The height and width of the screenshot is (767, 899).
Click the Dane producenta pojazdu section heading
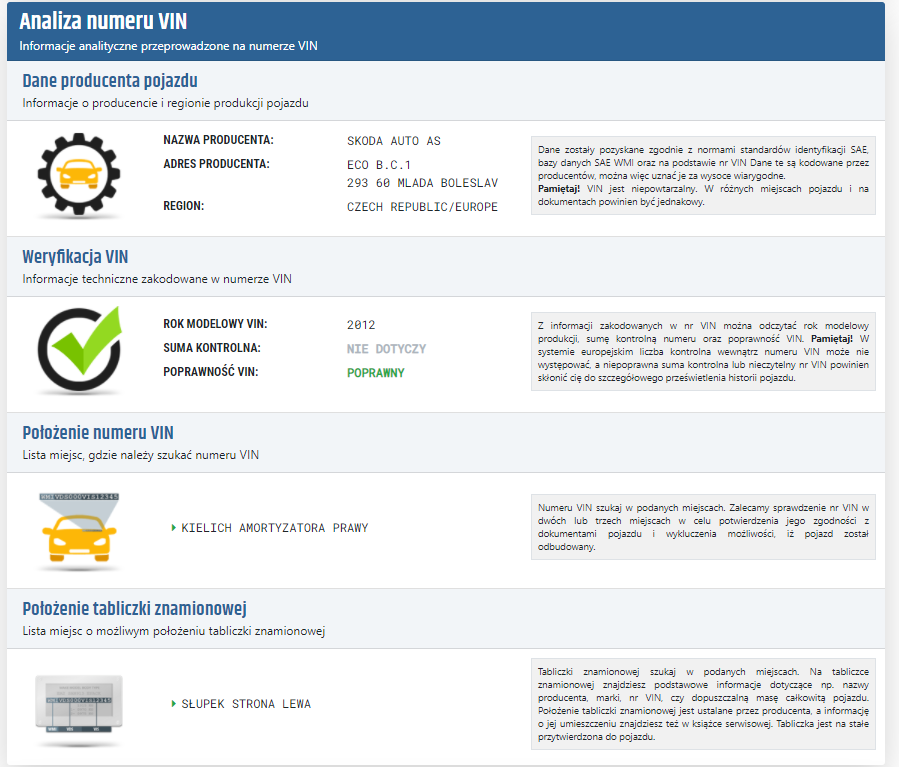(x=110, y=81)
